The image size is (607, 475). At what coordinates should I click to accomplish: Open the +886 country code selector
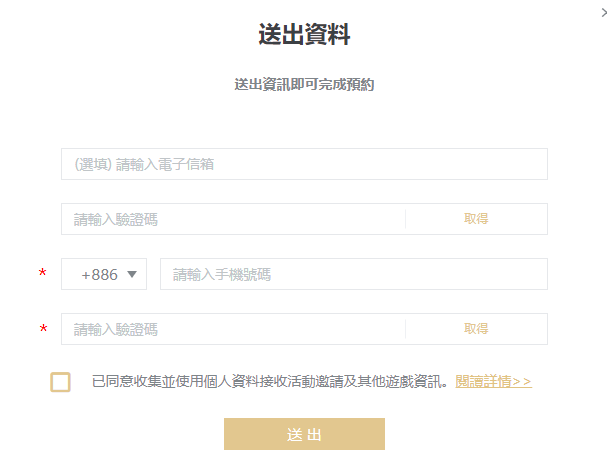[x=104, y=274]
